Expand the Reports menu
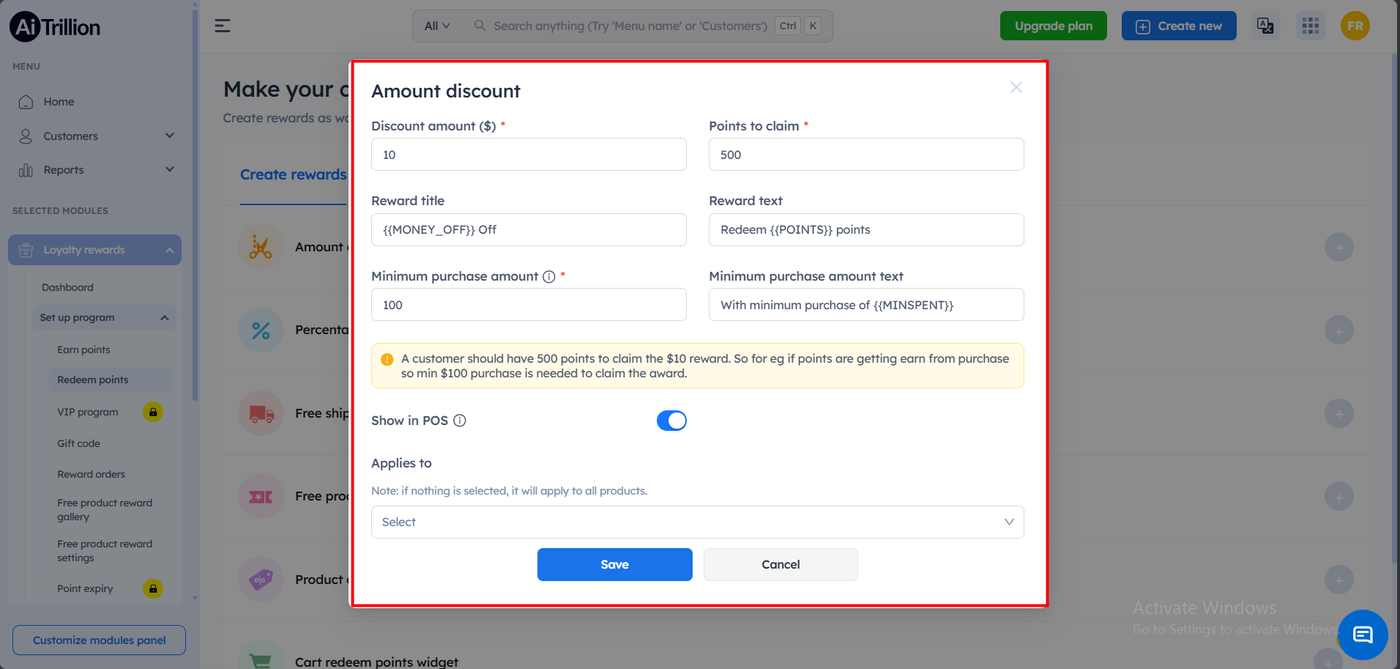This screenshot has width=1400, height=669. tap(96, 170)
